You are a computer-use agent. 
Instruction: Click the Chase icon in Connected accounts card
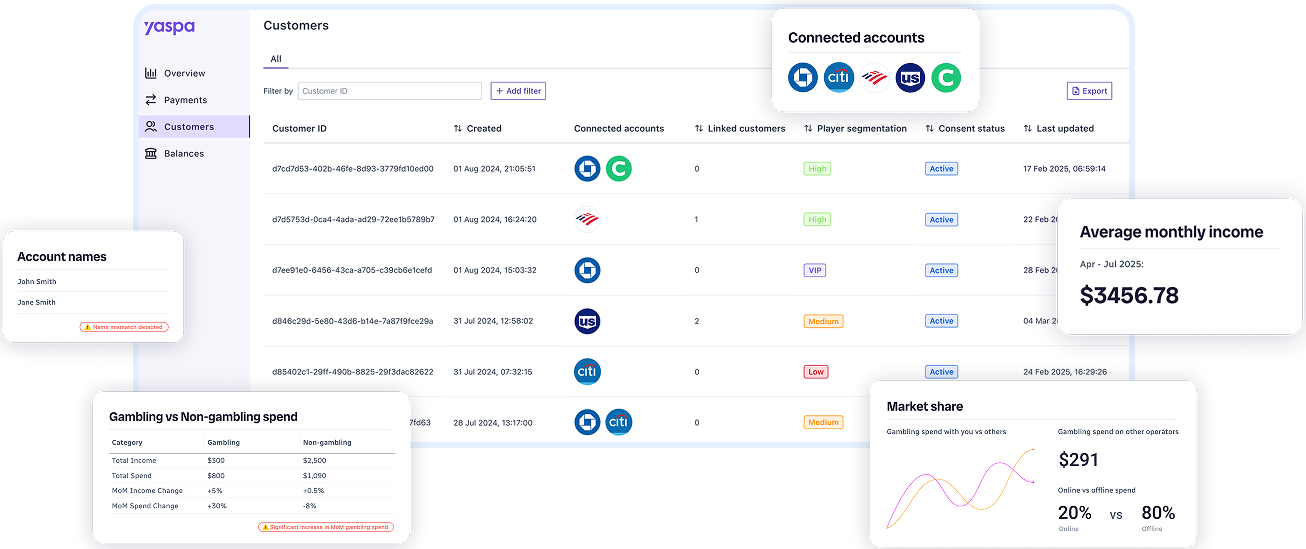tap(803, 78)
